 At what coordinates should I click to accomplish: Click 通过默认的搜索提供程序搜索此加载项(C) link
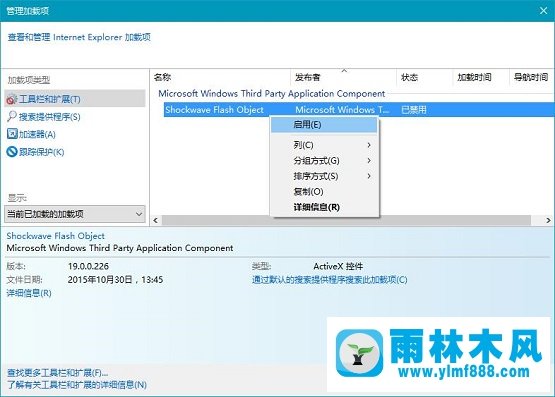[x=330, y=280]
